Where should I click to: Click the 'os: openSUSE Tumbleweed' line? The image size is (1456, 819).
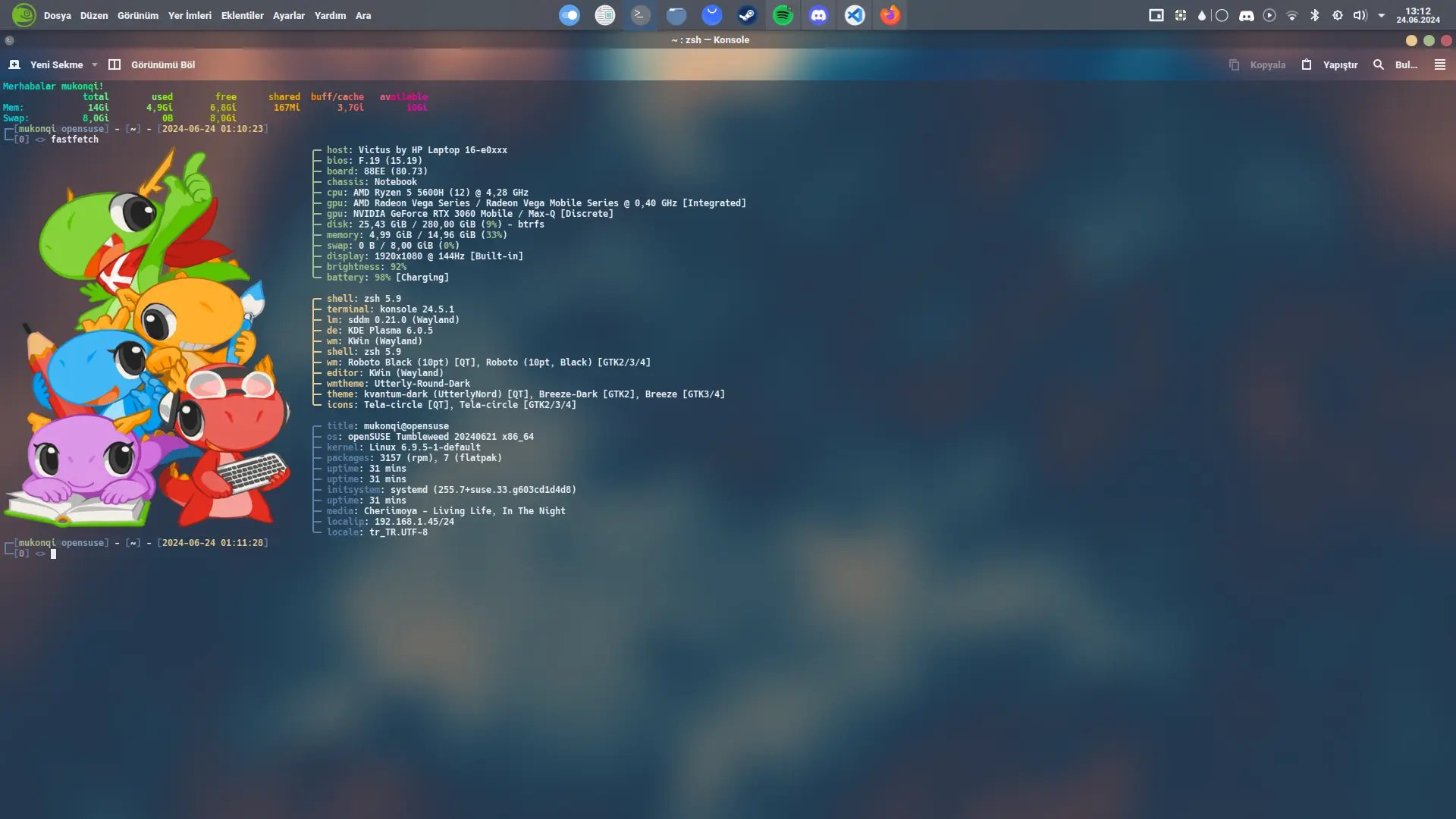pos(430,437)
